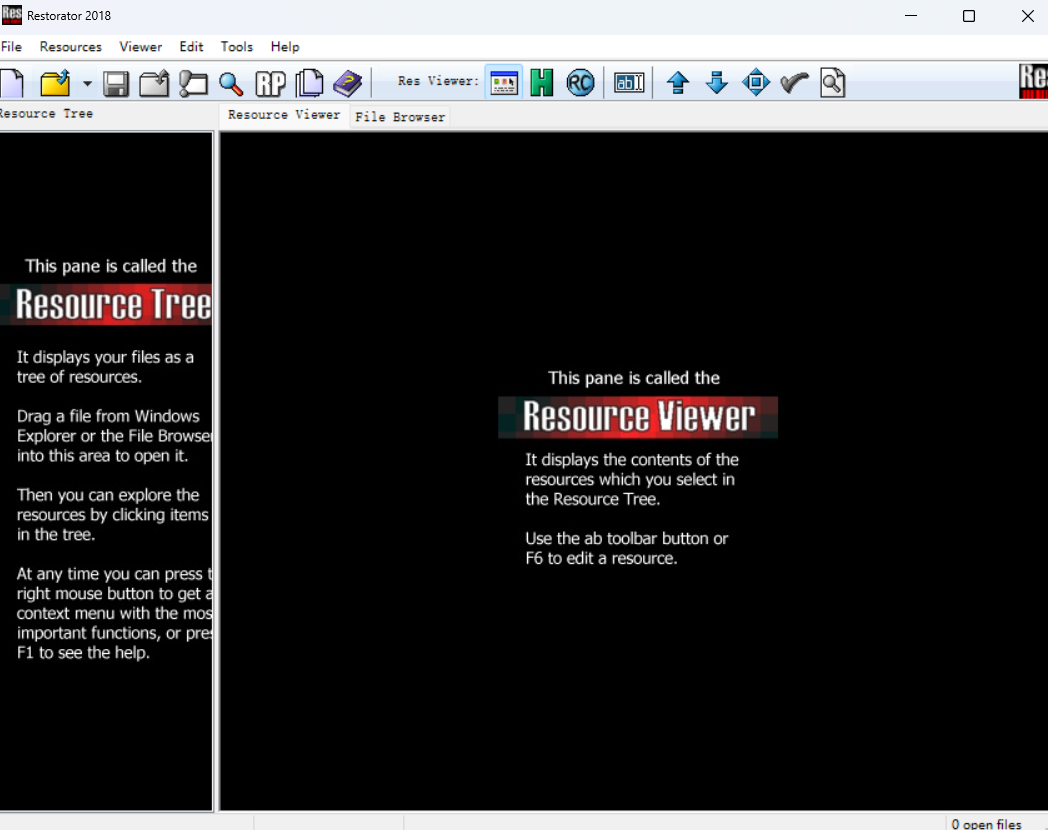Click the Restorator logo at toolbar right
The height and width of the screenshot is (830, 1048).
coord(1033,82)
